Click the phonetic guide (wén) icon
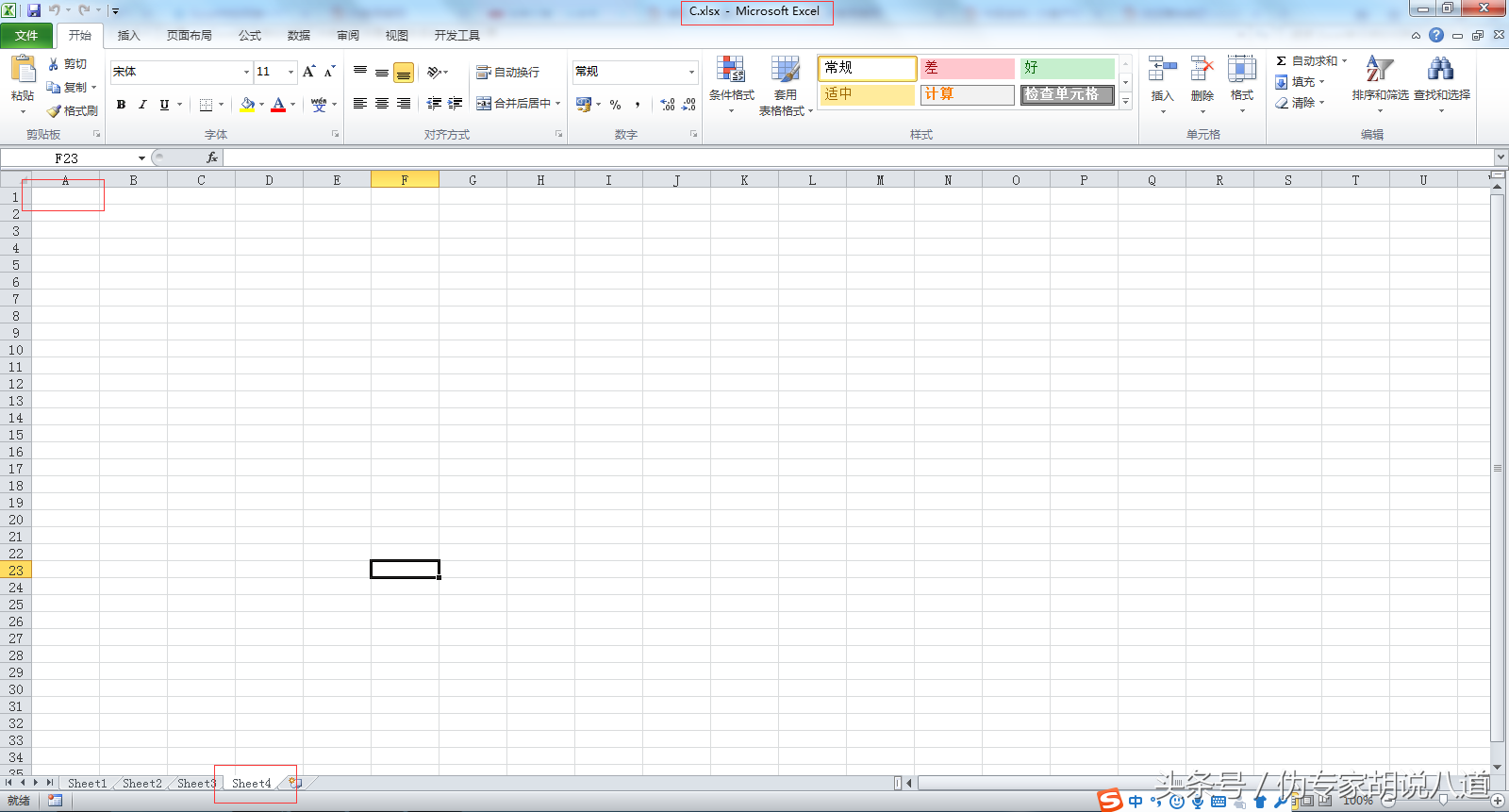The width and height of the screenshot is (1509, 812). pos(319,105)
